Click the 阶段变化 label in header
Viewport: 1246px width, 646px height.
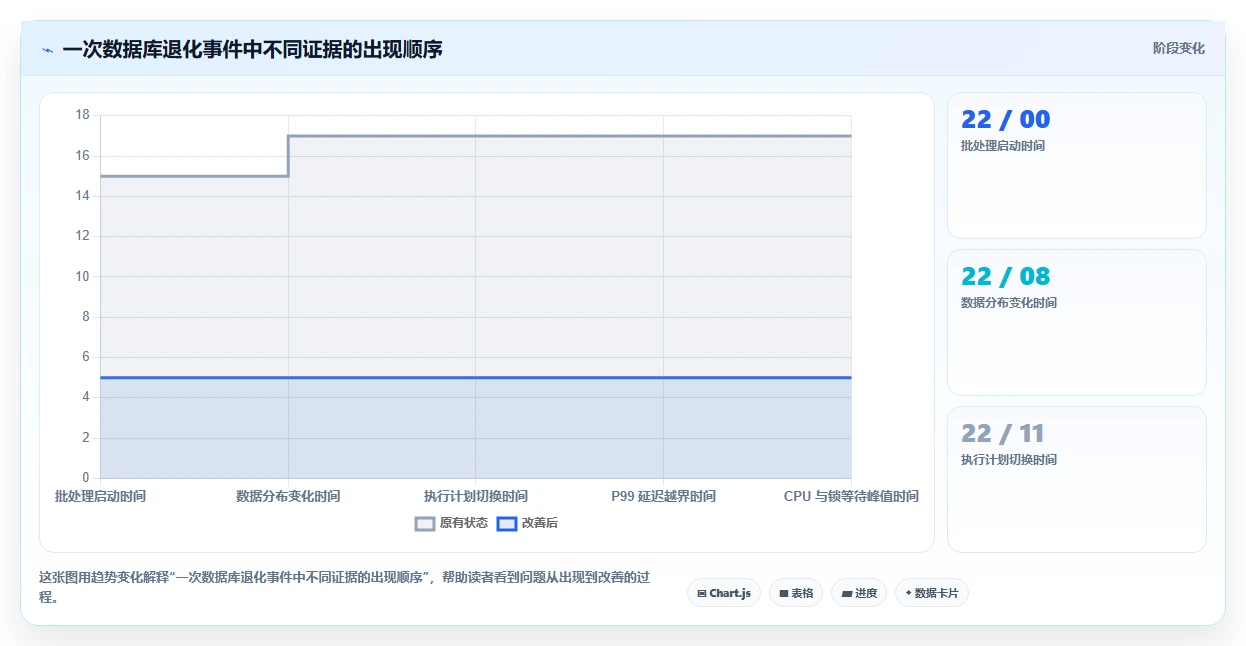click(x=1179, y=48)
